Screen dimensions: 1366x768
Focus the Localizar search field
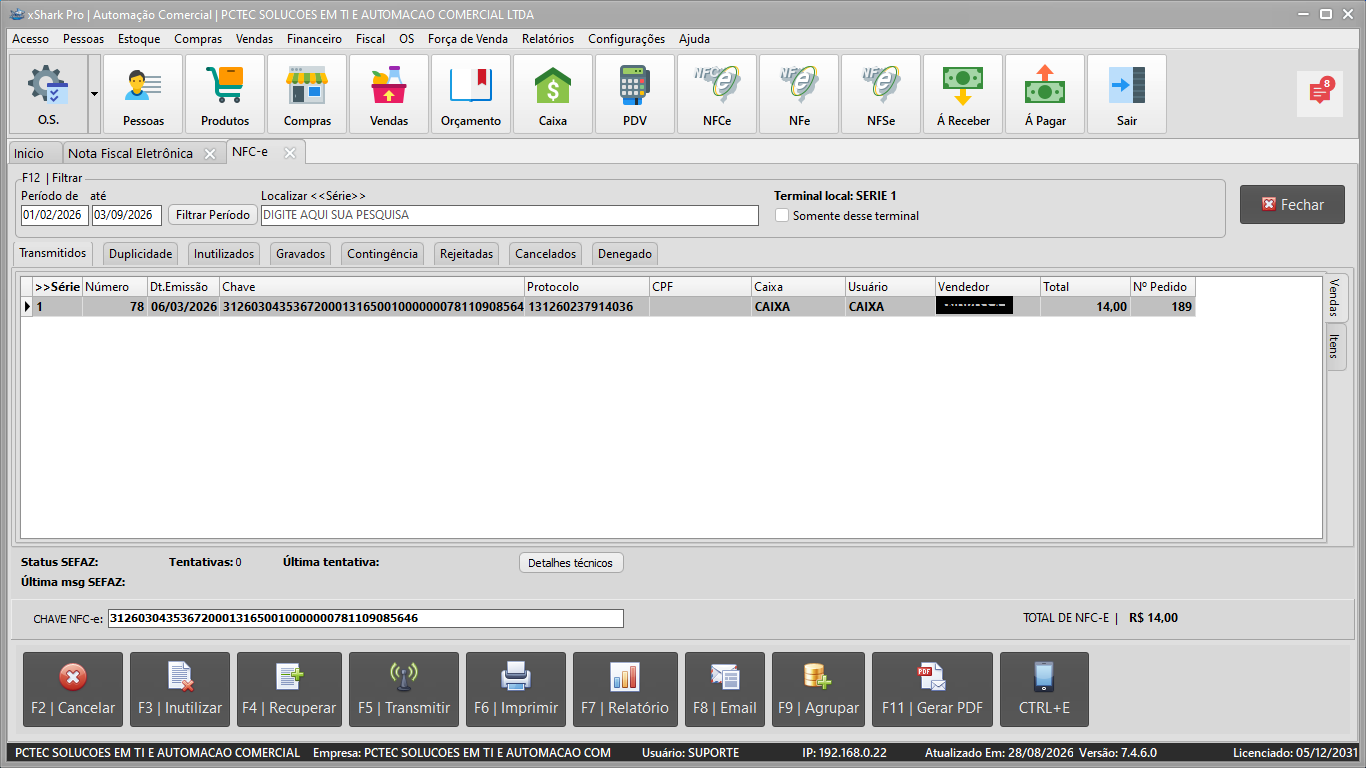[x=510, y=215]
